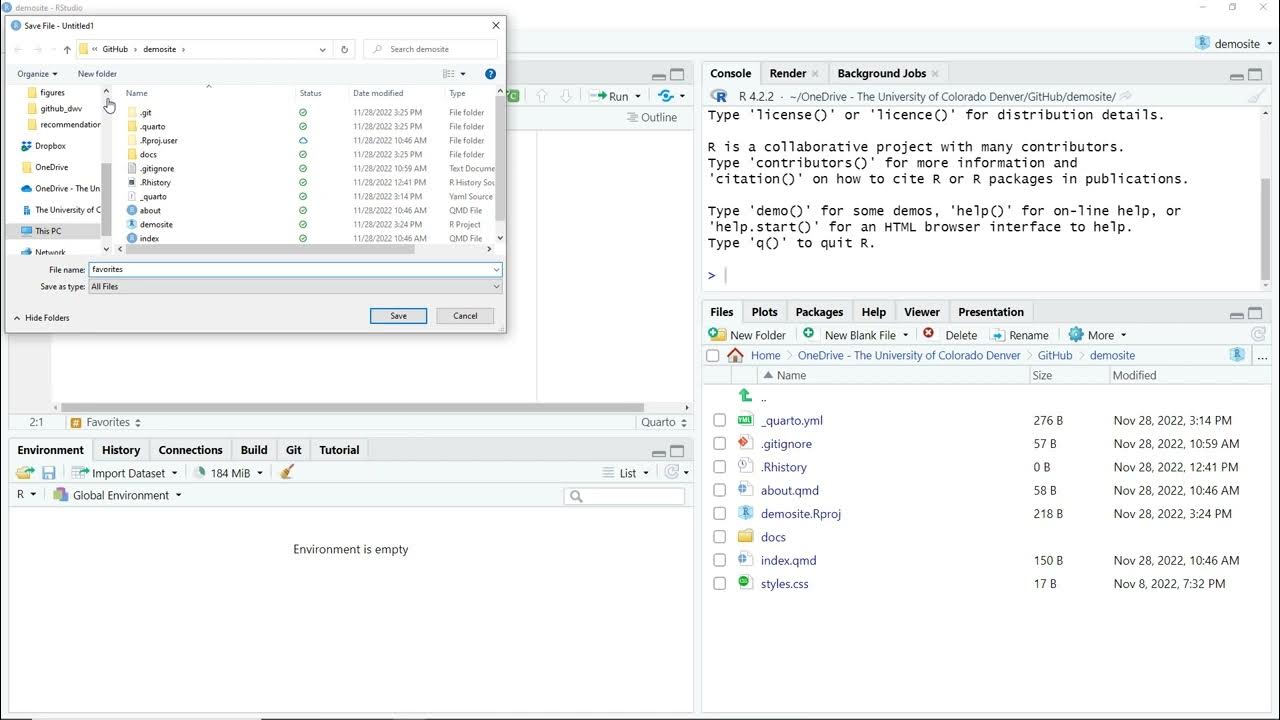Click the Run button in the editor

coord(612,96)
